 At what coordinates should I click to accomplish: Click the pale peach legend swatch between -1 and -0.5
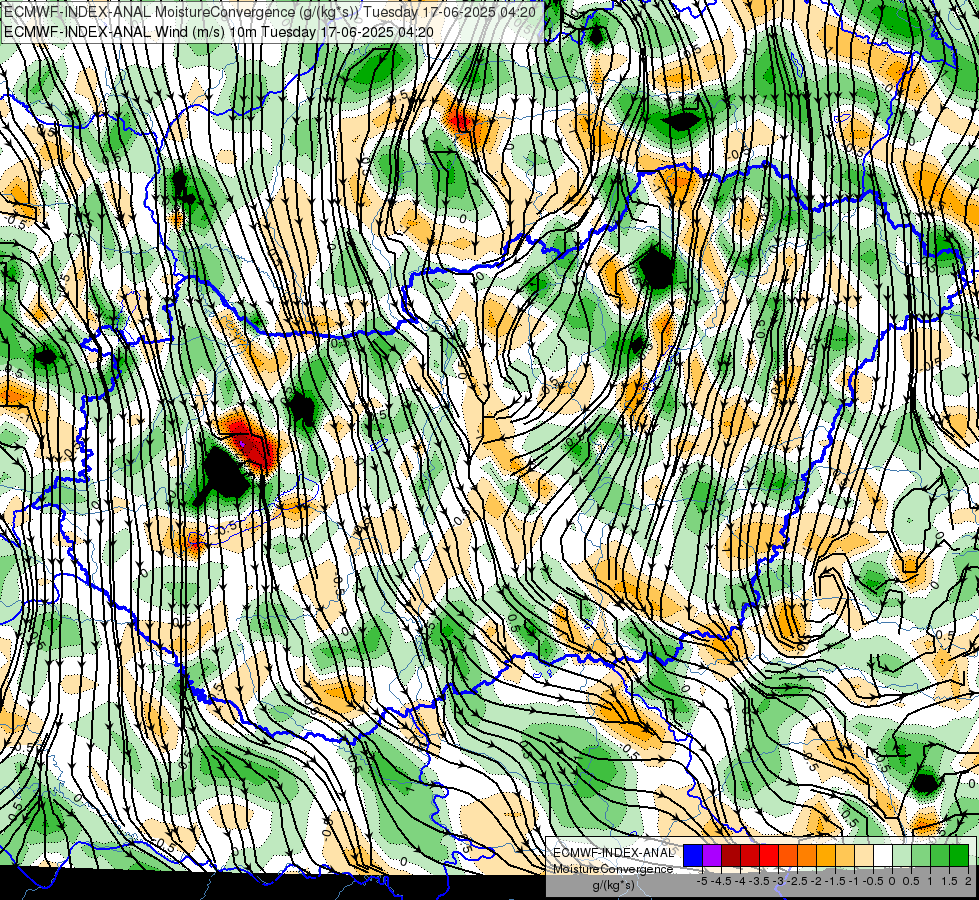tap(864, 855)
